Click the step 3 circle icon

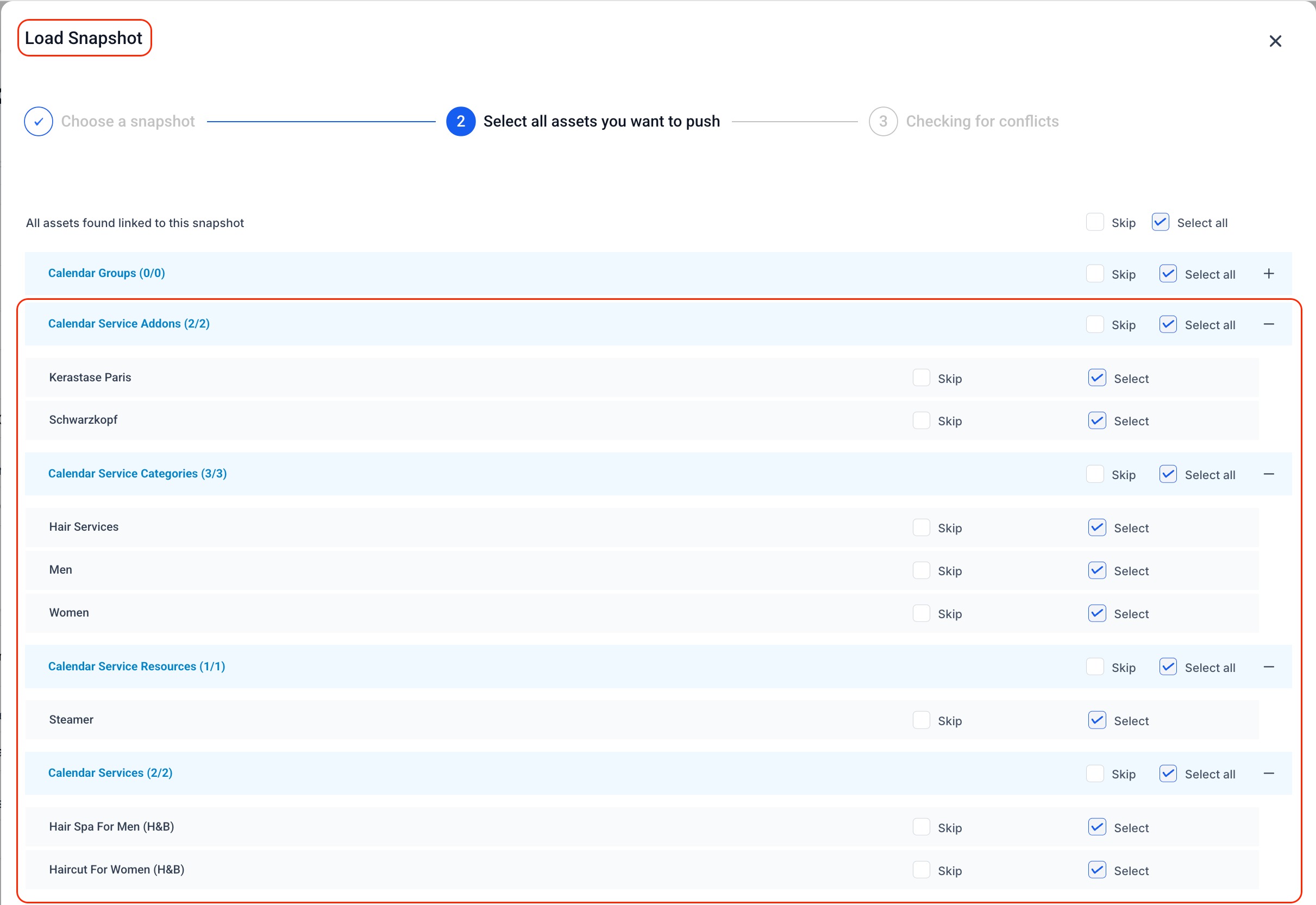(882, 121)
